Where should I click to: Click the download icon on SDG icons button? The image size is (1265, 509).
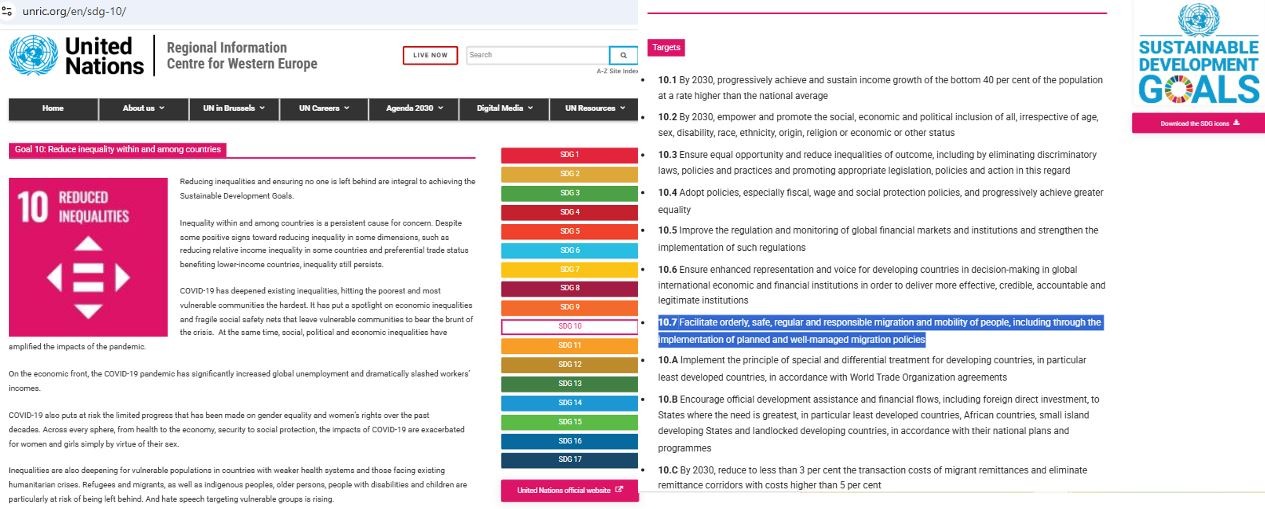pos(1237,123)
